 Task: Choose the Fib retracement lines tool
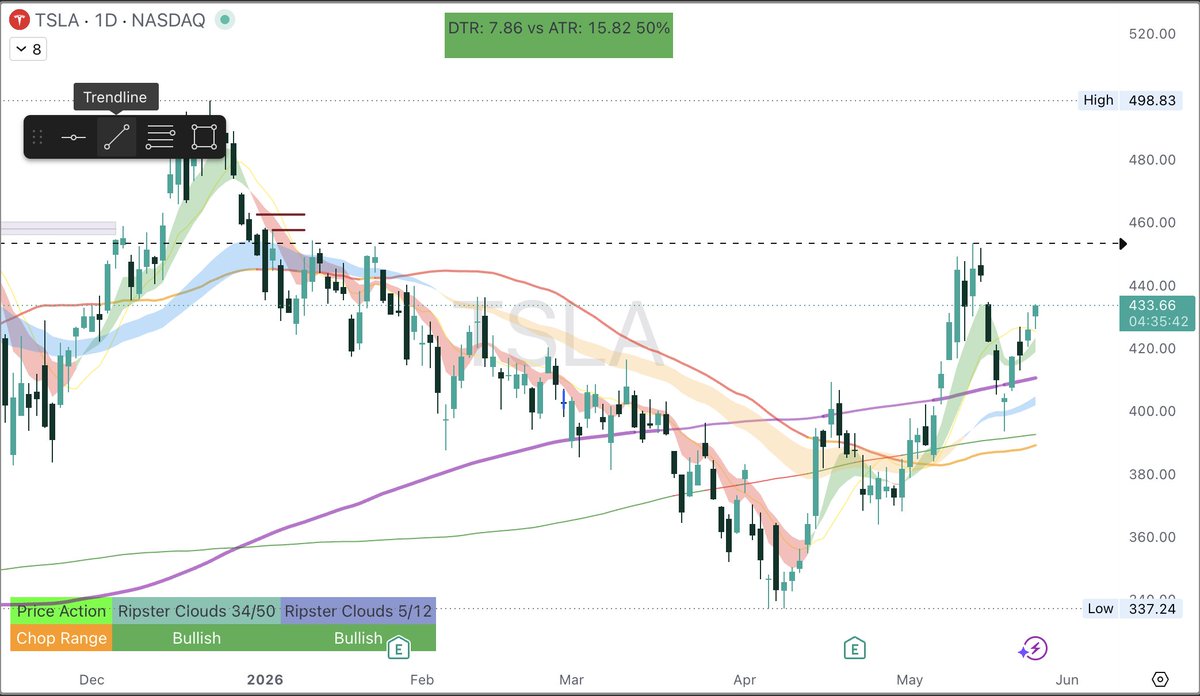coord(160,137)
